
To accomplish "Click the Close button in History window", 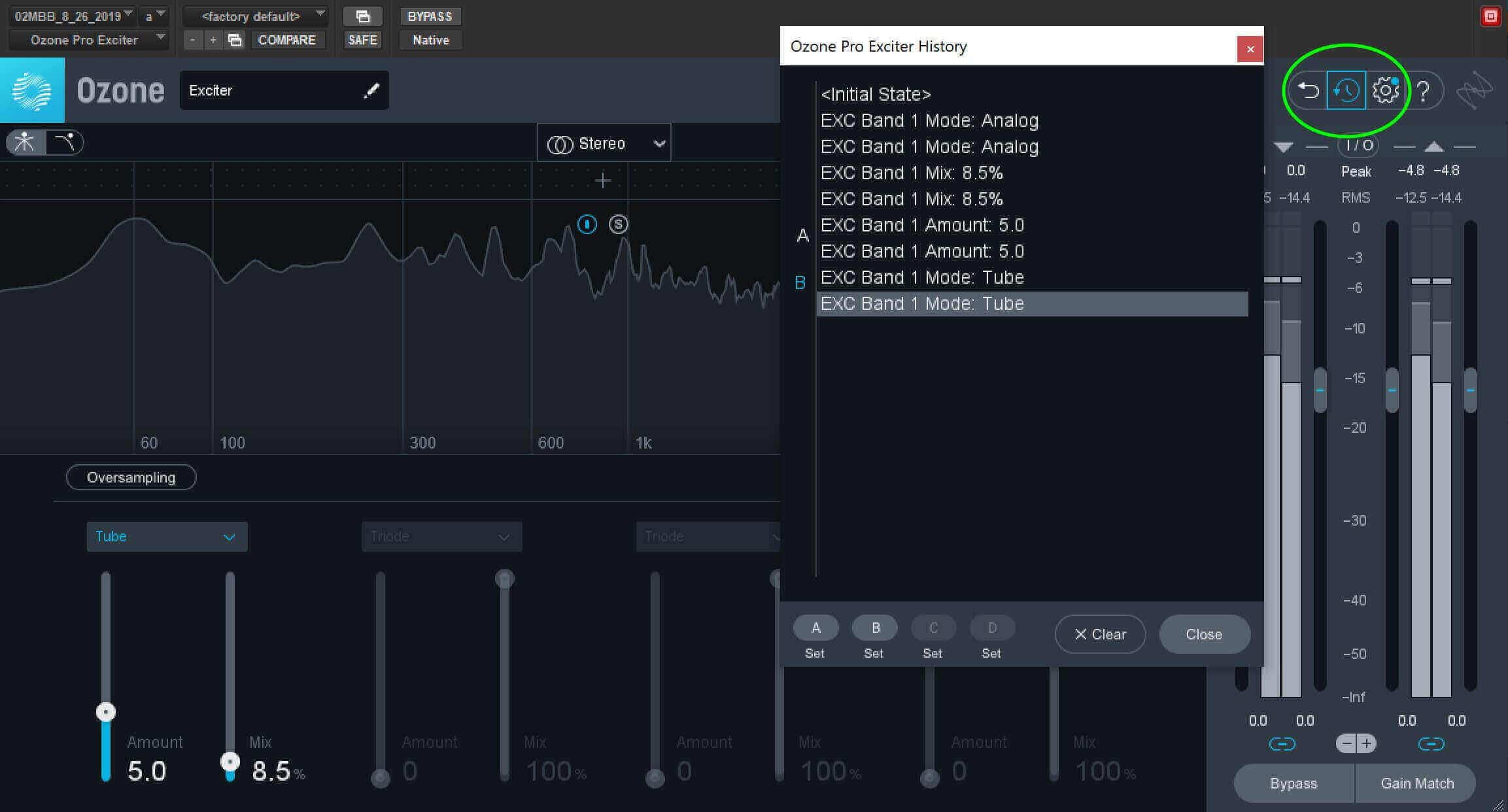I will click(x=1204, y=634).
